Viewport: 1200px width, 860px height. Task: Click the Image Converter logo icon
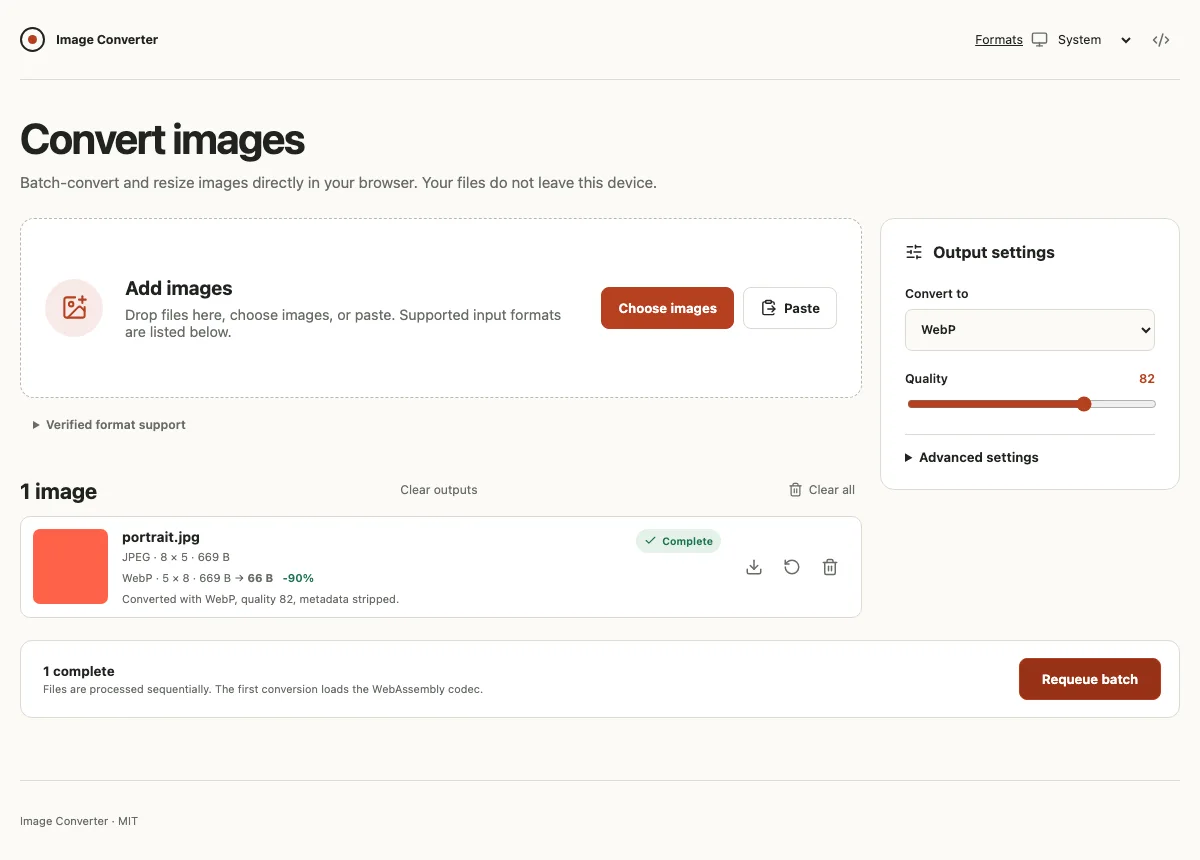(x=33, y=40)
